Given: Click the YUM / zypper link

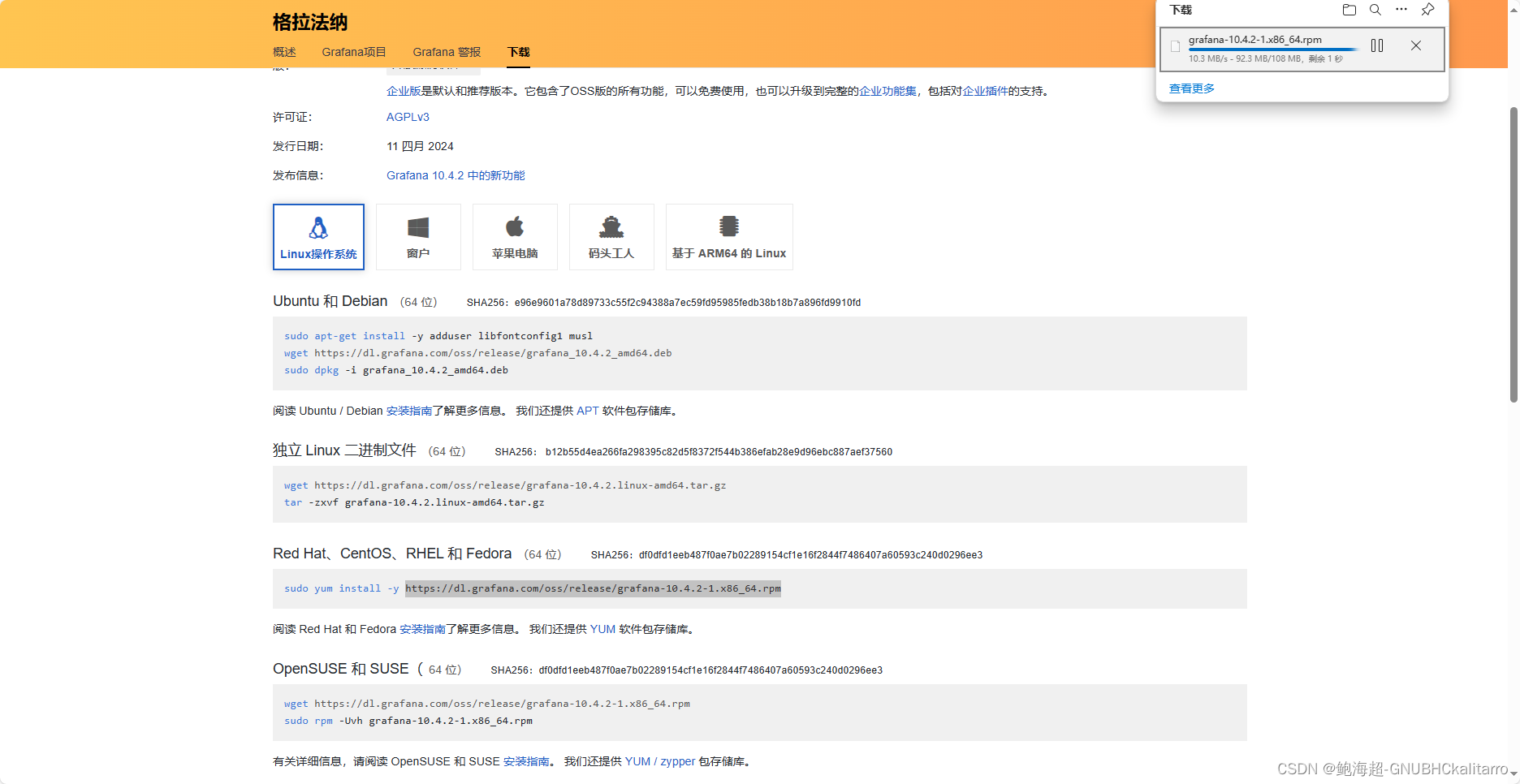Looking at the screenshot, I should (x=660, y=761).
